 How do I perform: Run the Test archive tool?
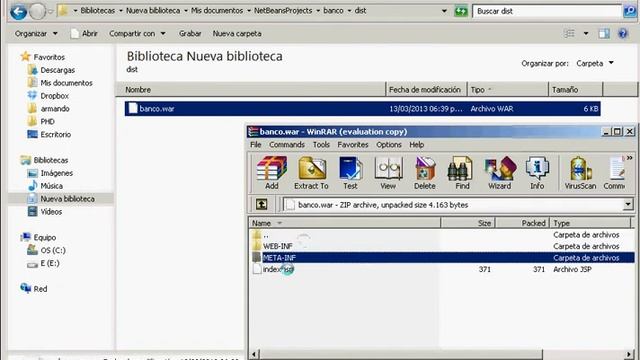(x=350, y=173)
